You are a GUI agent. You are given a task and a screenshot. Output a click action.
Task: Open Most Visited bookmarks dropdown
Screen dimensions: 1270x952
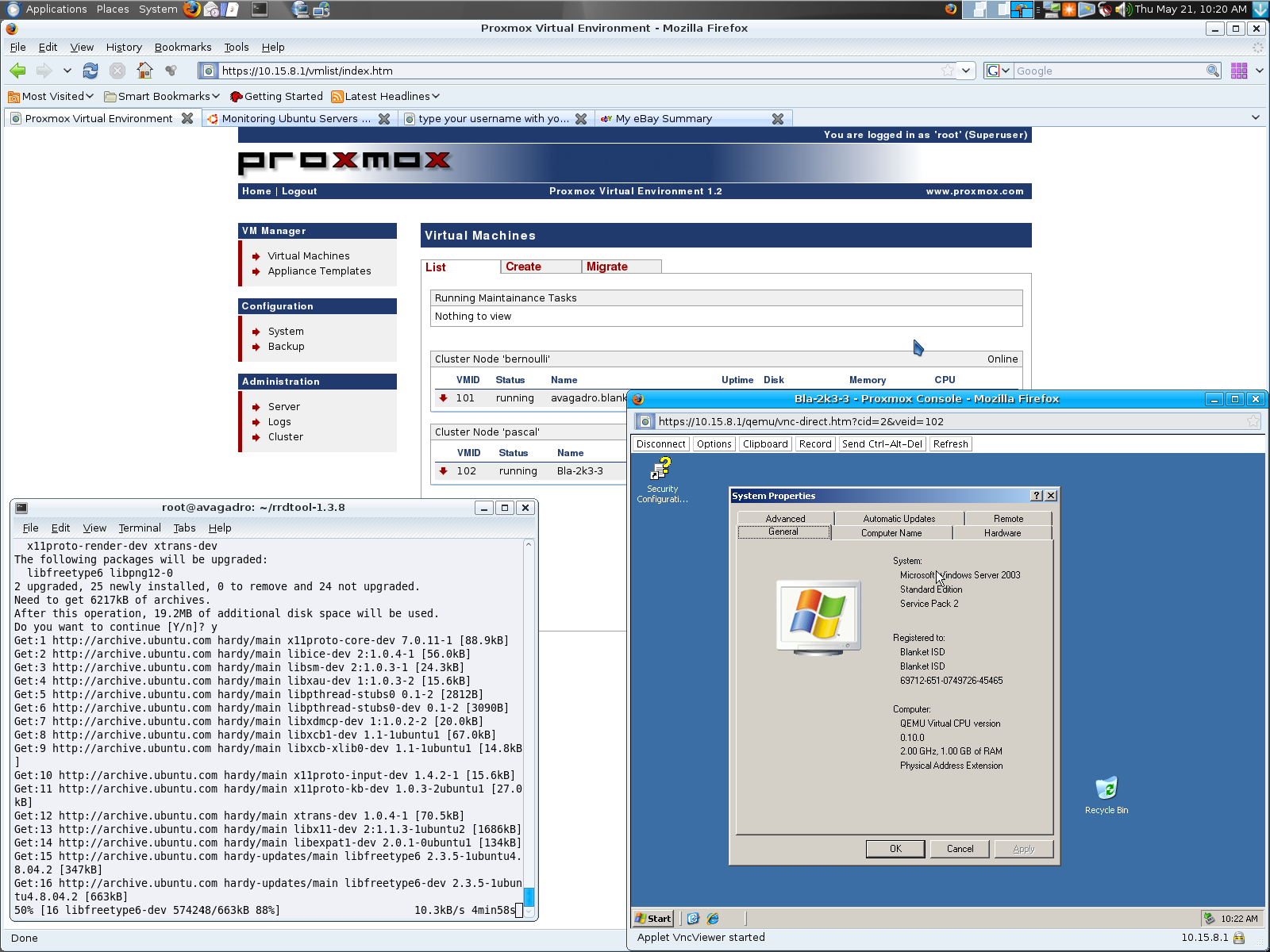[x=51, y=96]
